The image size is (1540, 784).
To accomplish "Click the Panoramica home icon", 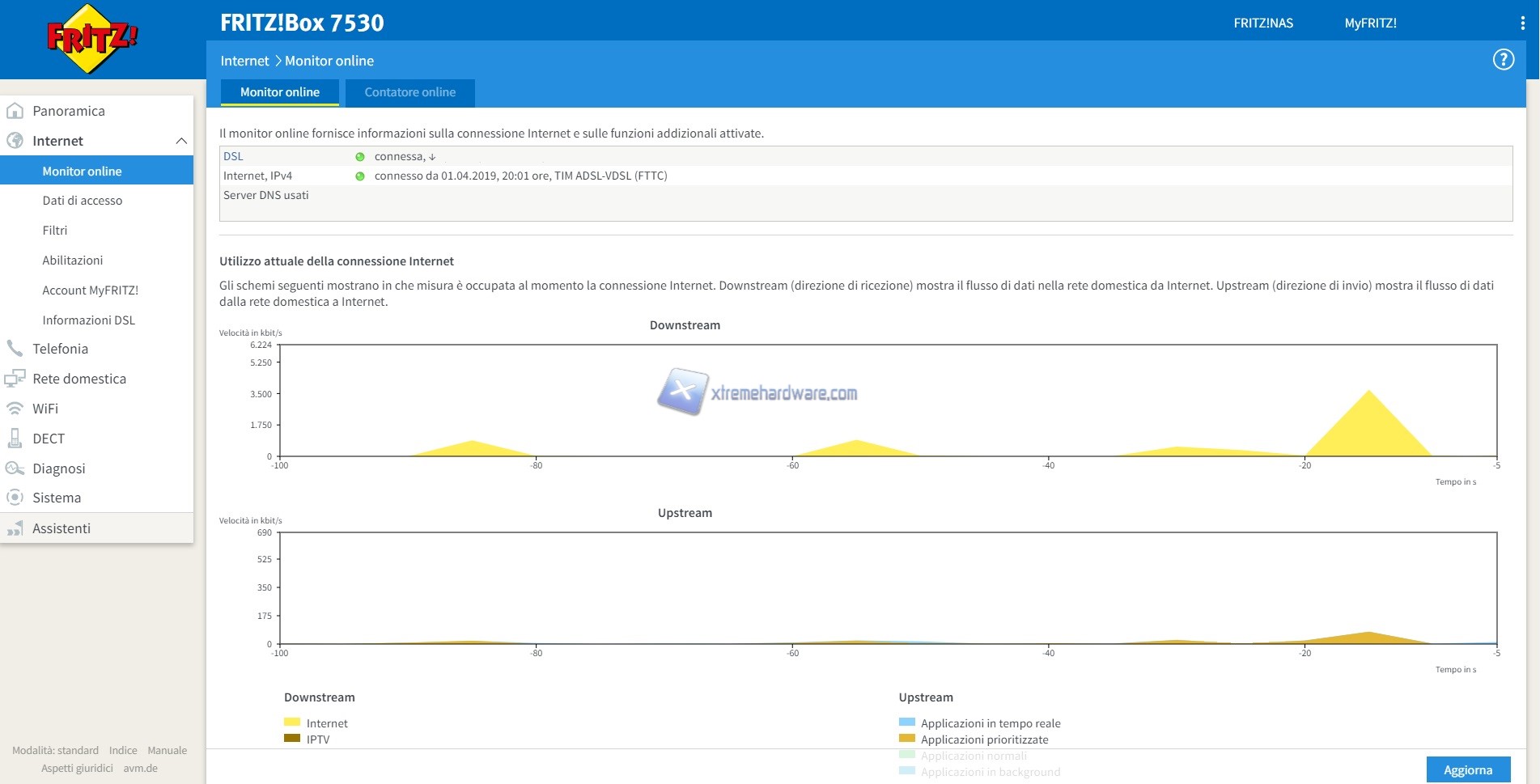I will pos(15,111).
